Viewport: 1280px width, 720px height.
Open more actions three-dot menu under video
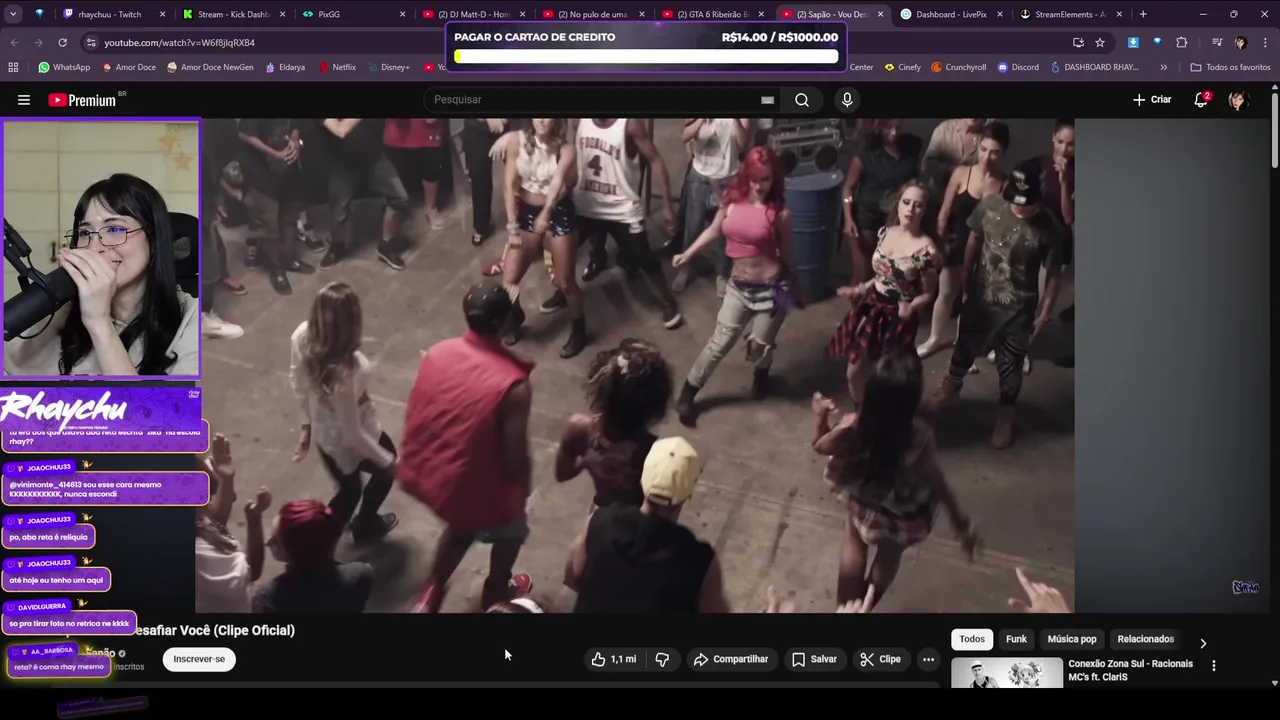click(928, 659)
